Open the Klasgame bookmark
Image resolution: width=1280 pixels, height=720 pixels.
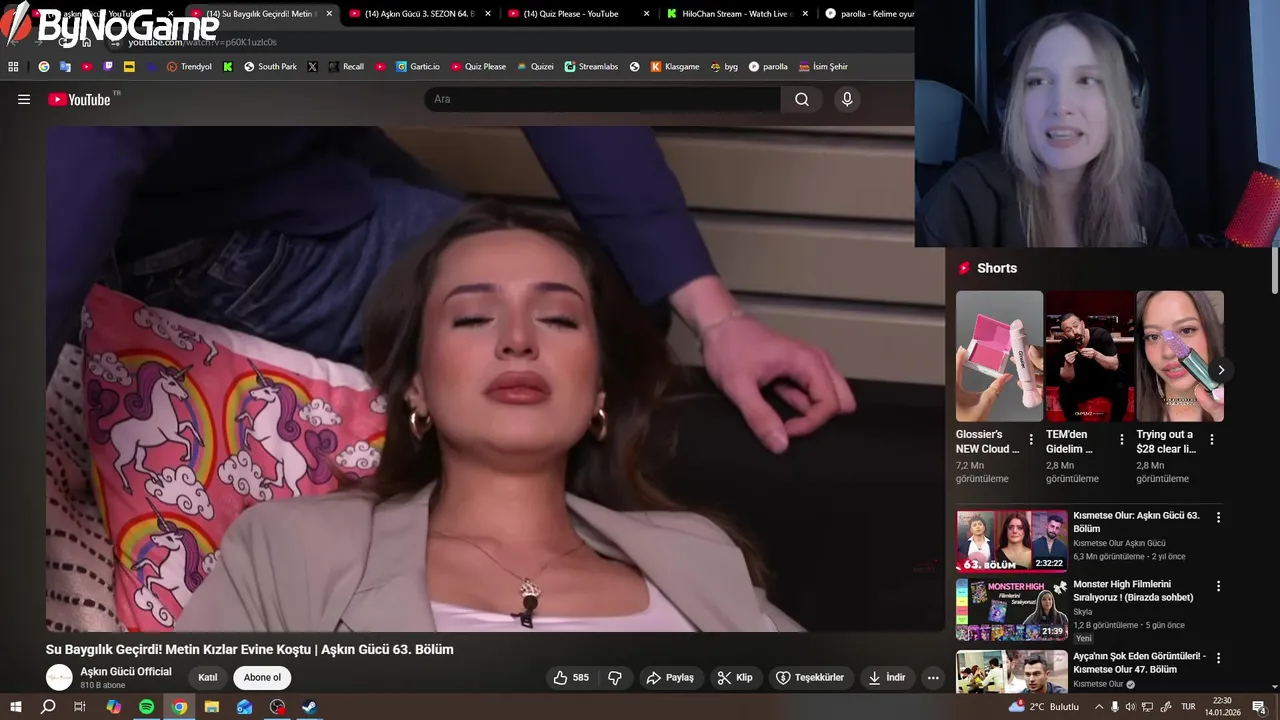675,67
